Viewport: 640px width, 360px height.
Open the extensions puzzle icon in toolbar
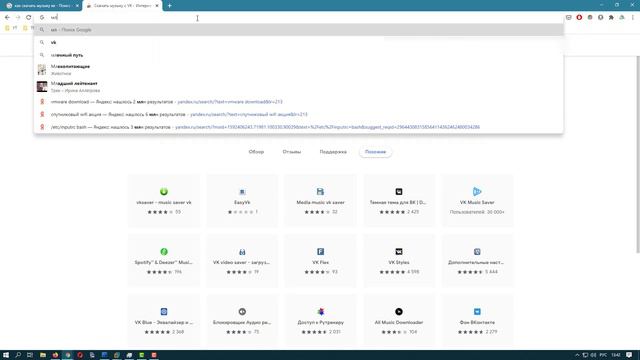(611, 18)
